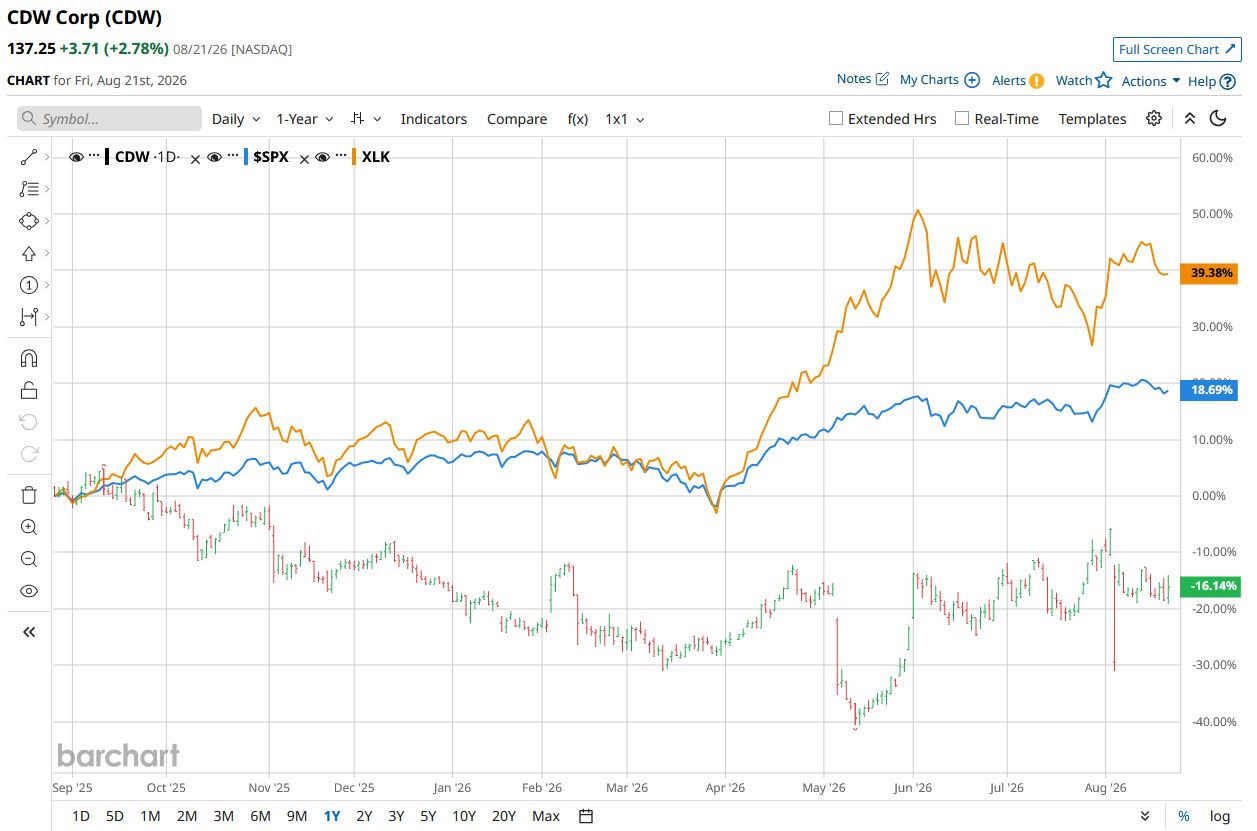1257x831 pixels.
Task: Open the Daily frequency dropdown
Action: 236,118
